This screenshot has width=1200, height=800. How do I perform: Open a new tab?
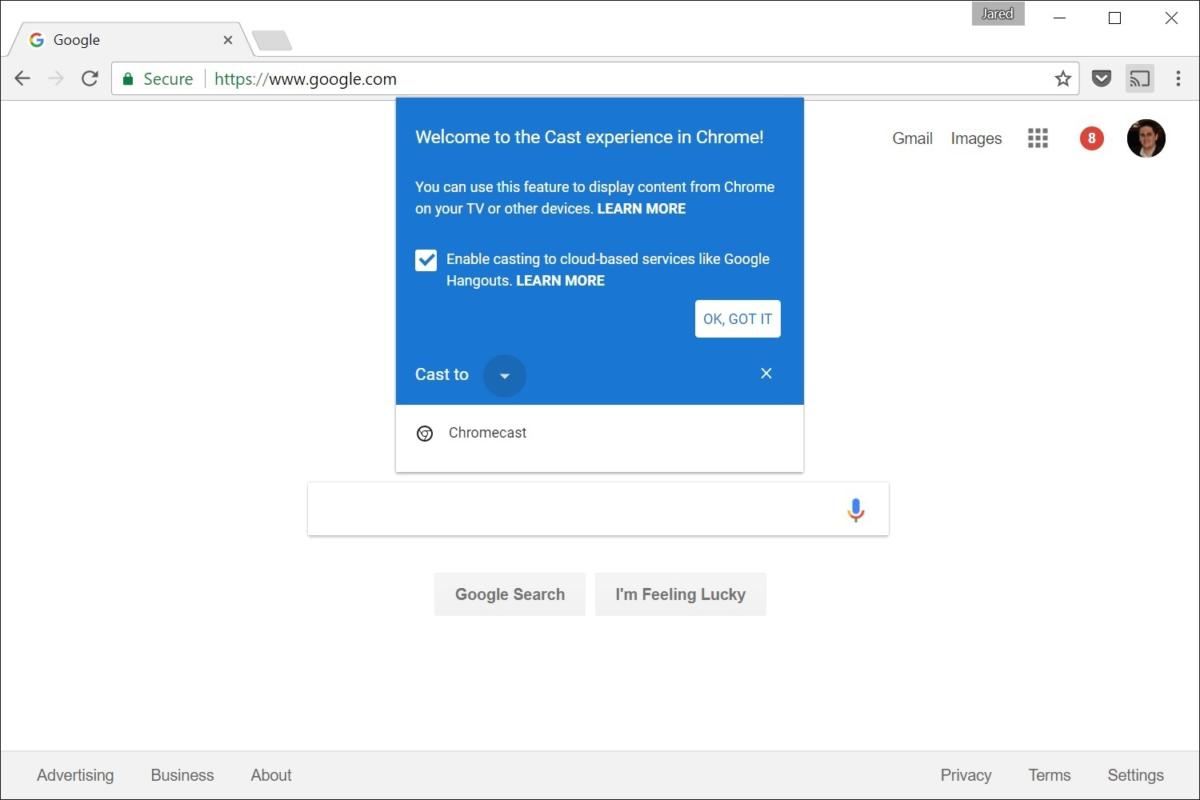click(271, 40)
